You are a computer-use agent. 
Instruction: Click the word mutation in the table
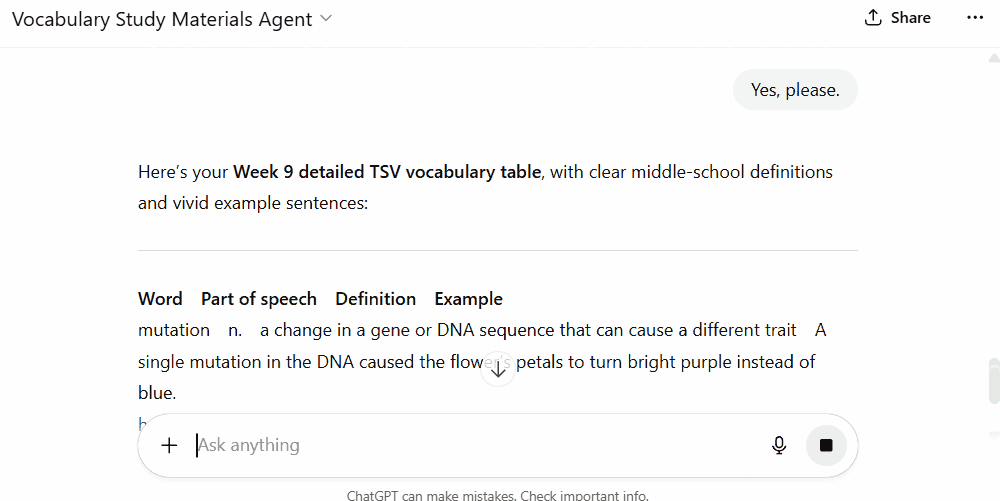click(173, 330)
